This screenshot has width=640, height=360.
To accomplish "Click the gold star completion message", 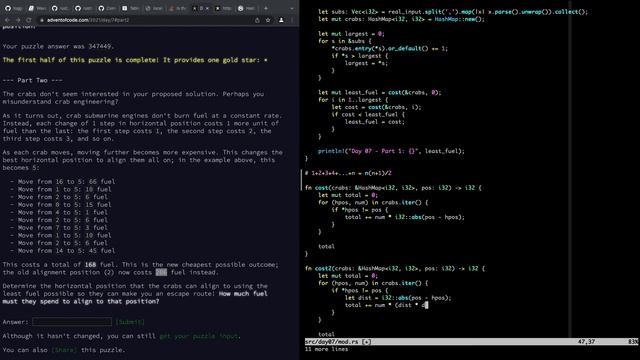I will [135, 60].
